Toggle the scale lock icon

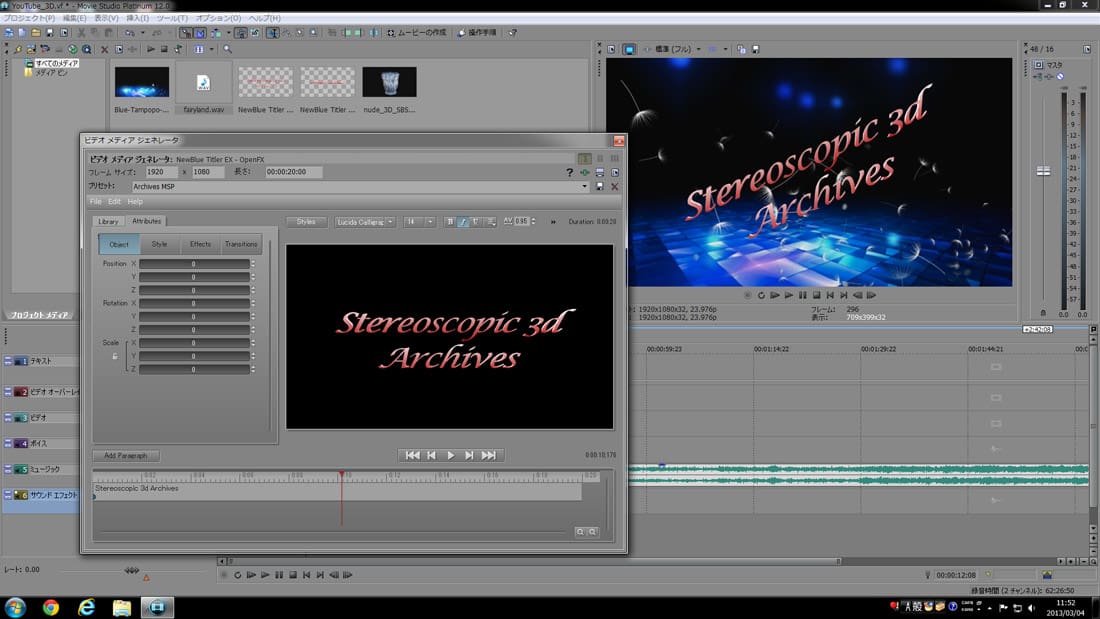[114, 356]
